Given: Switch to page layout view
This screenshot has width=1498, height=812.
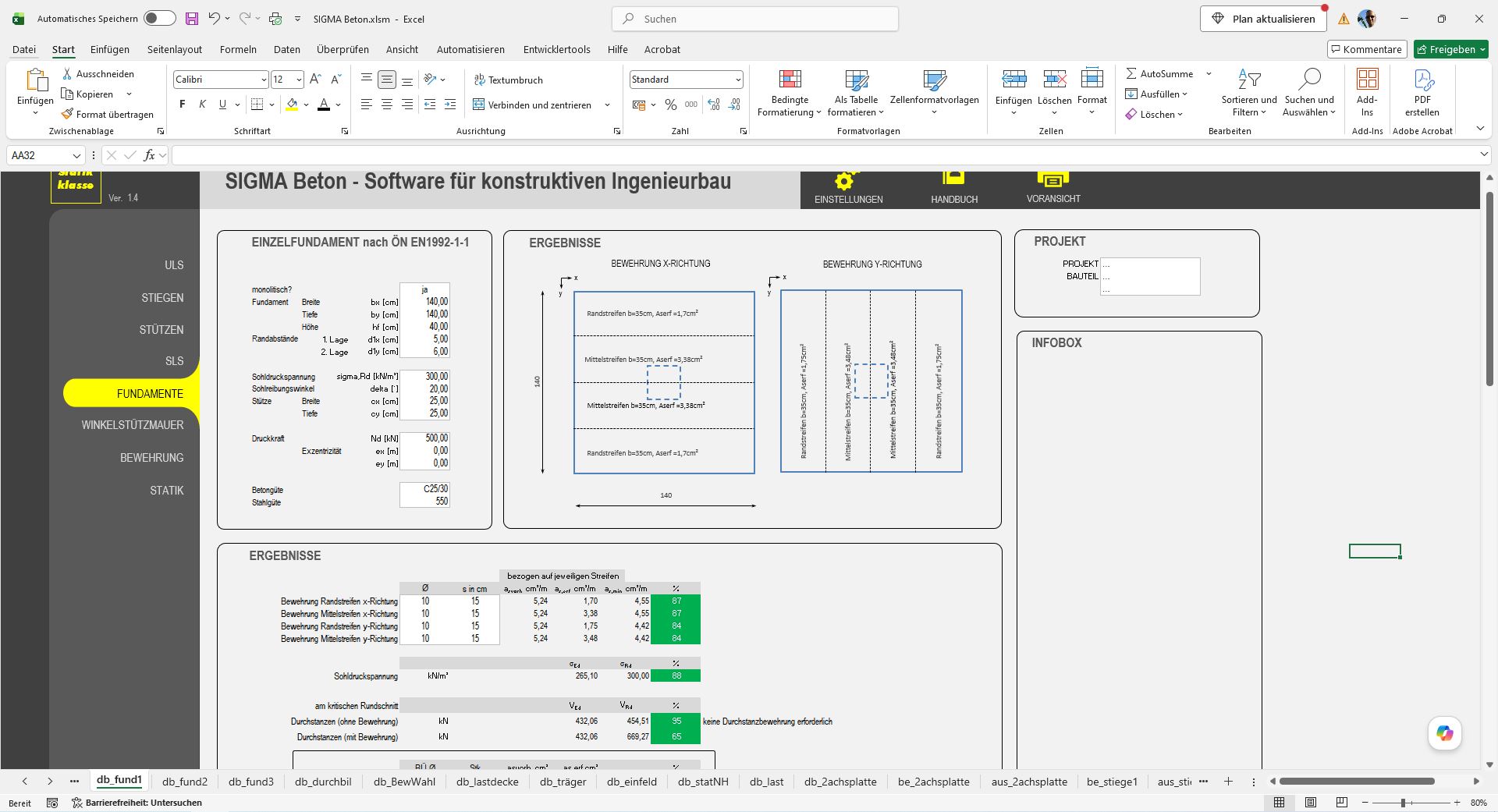Looking at the screenshot, I should click(1311, 803).
